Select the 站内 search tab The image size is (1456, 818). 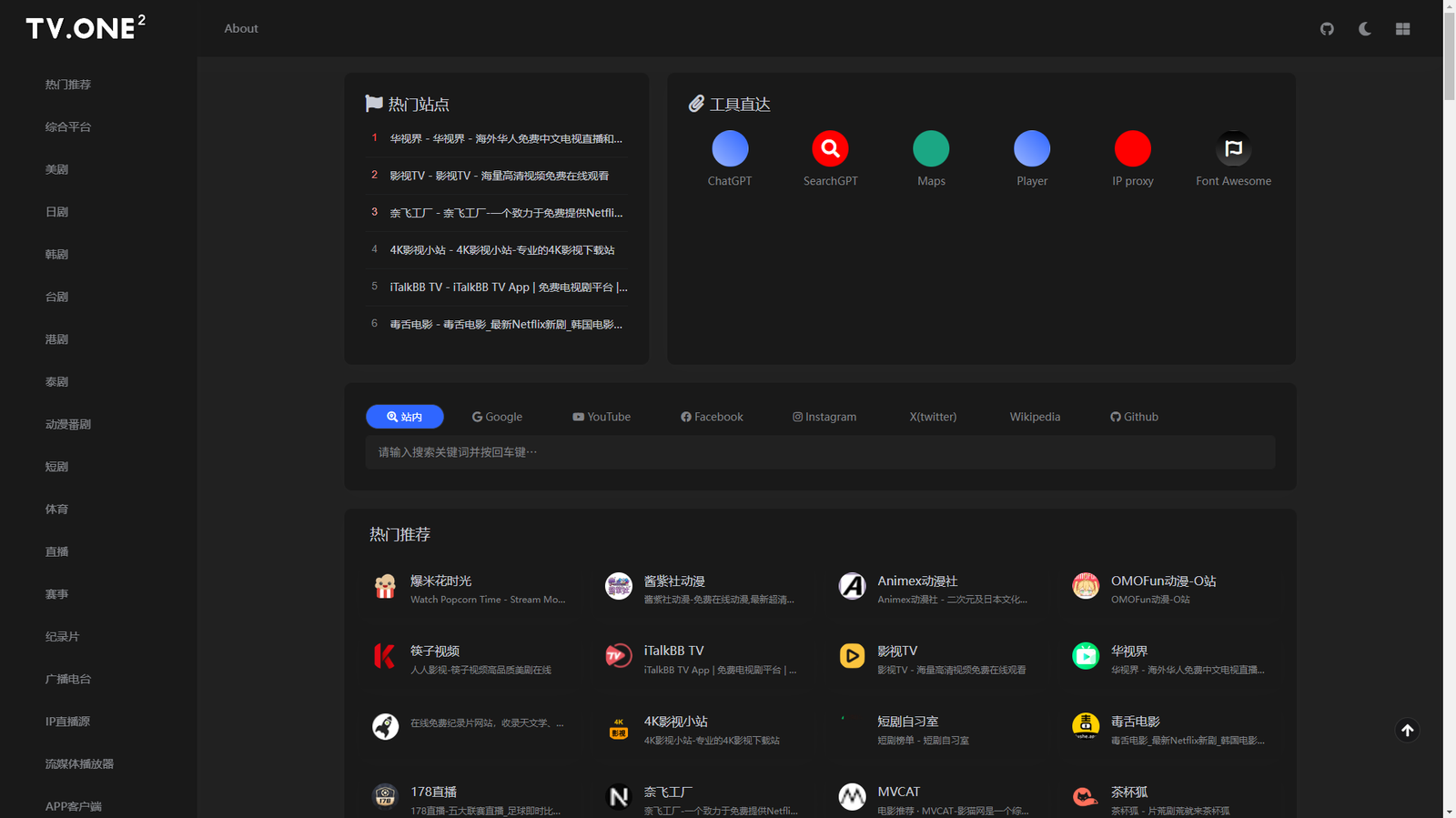tap(405, 417)
